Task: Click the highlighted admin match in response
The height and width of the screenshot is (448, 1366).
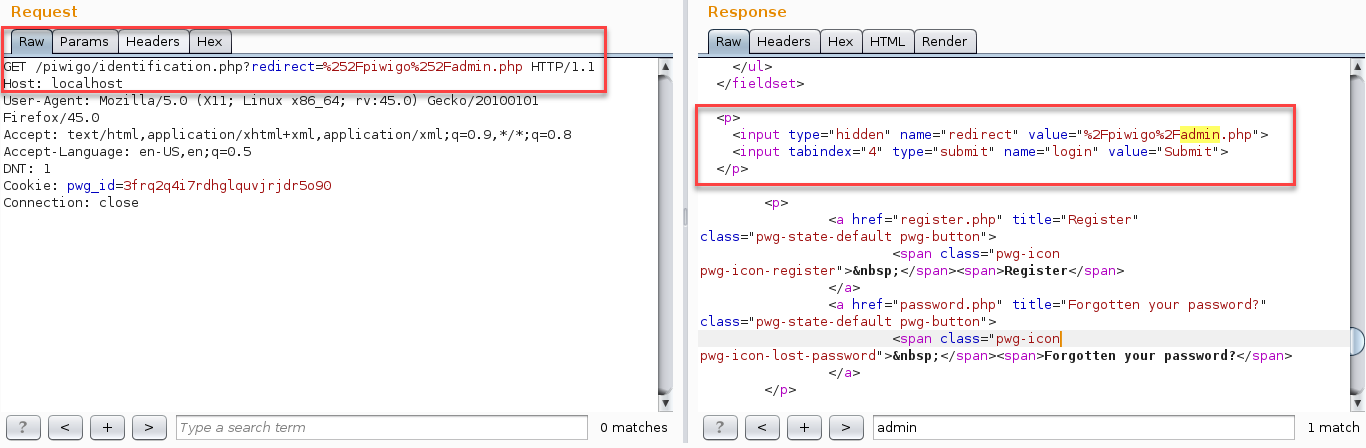Action: (x=1200, y=134)
